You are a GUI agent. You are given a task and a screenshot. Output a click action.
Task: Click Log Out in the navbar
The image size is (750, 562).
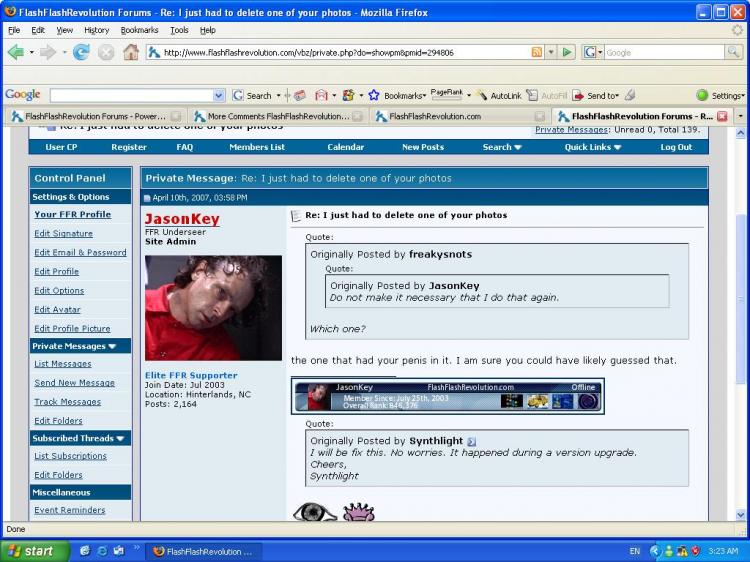coord(676,147)
